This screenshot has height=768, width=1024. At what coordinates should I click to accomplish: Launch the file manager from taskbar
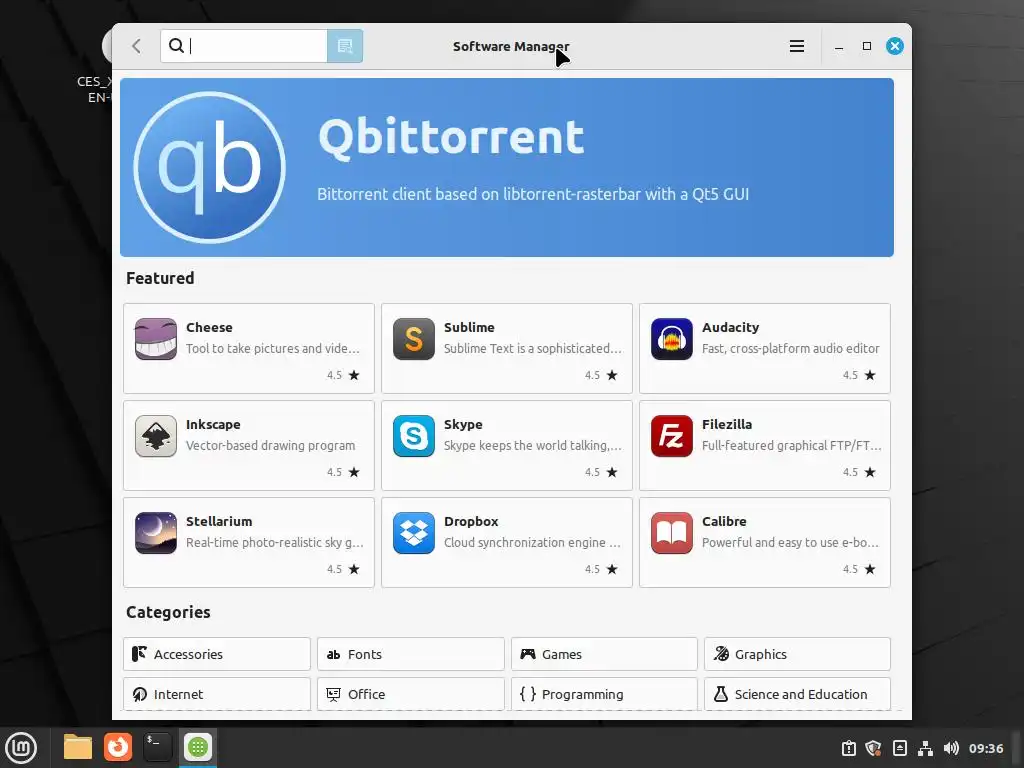coord(78,747)
